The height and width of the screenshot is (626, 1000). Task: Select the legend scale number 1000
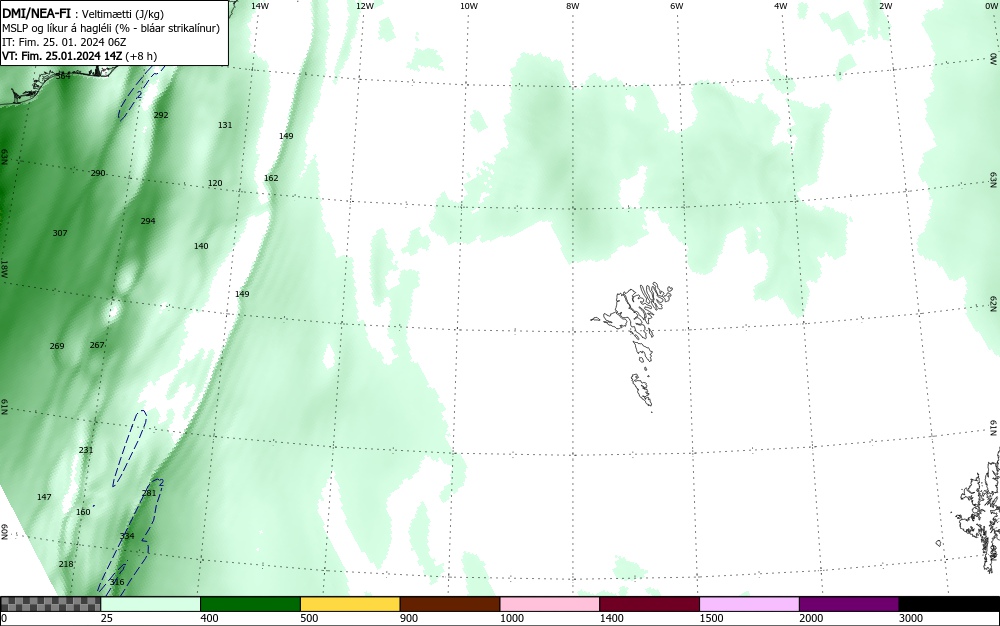click(511, 618)
